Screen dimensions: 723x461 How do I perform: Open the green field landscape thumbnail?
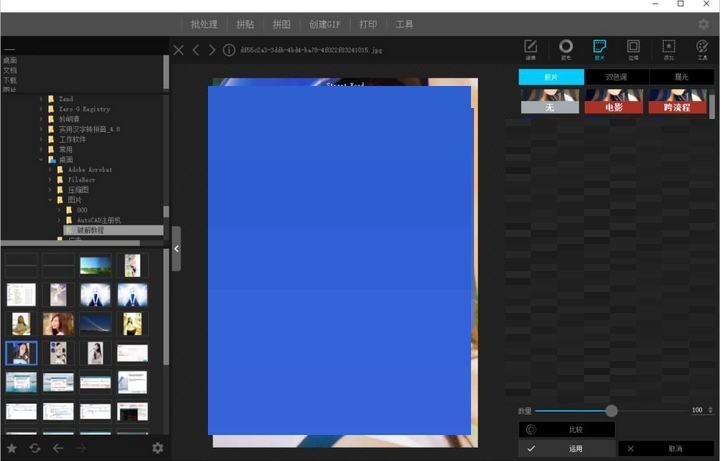pos(95,266)
